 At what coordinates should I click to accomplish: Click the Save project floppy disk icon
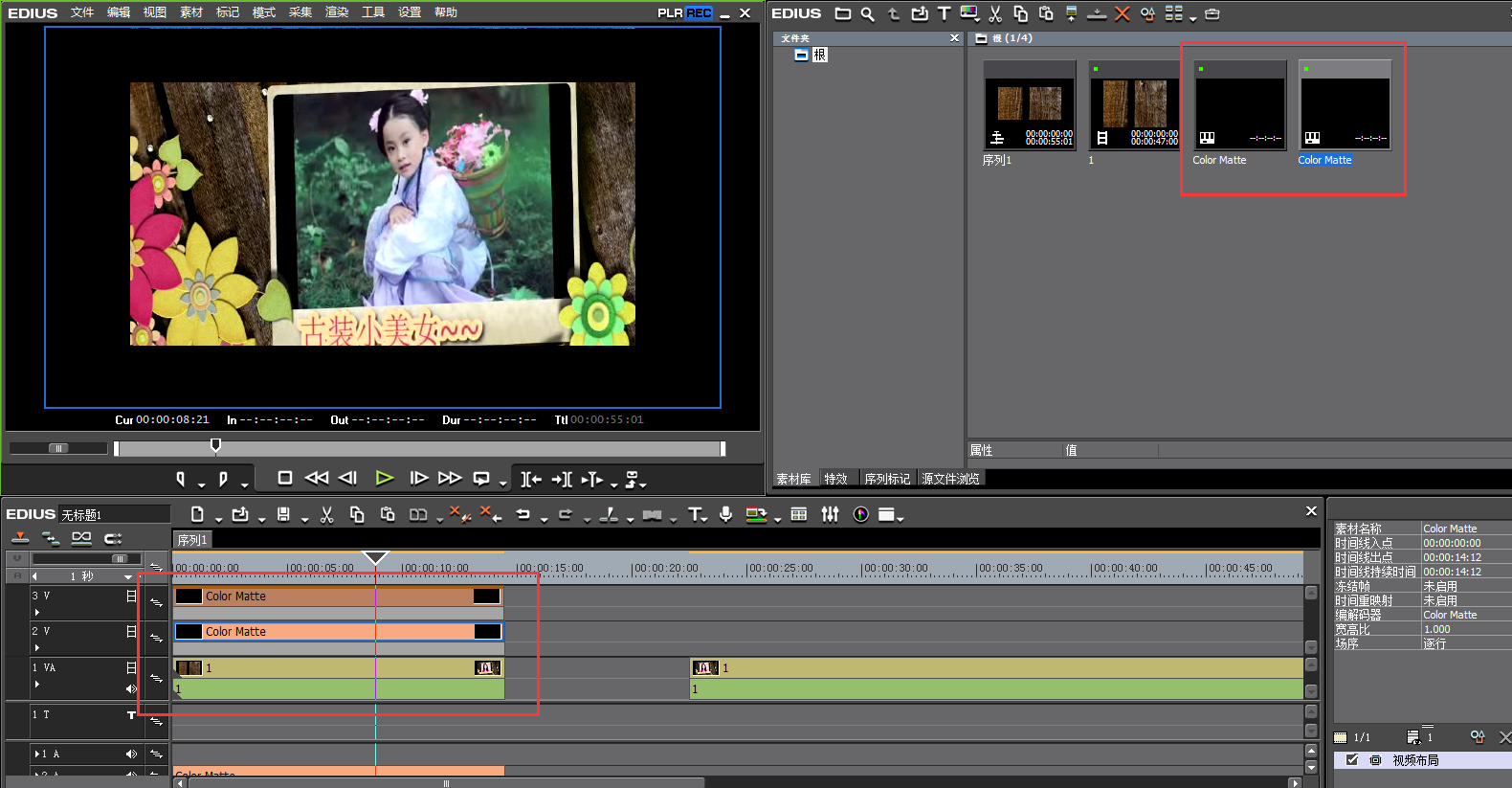tap(283, 515)
